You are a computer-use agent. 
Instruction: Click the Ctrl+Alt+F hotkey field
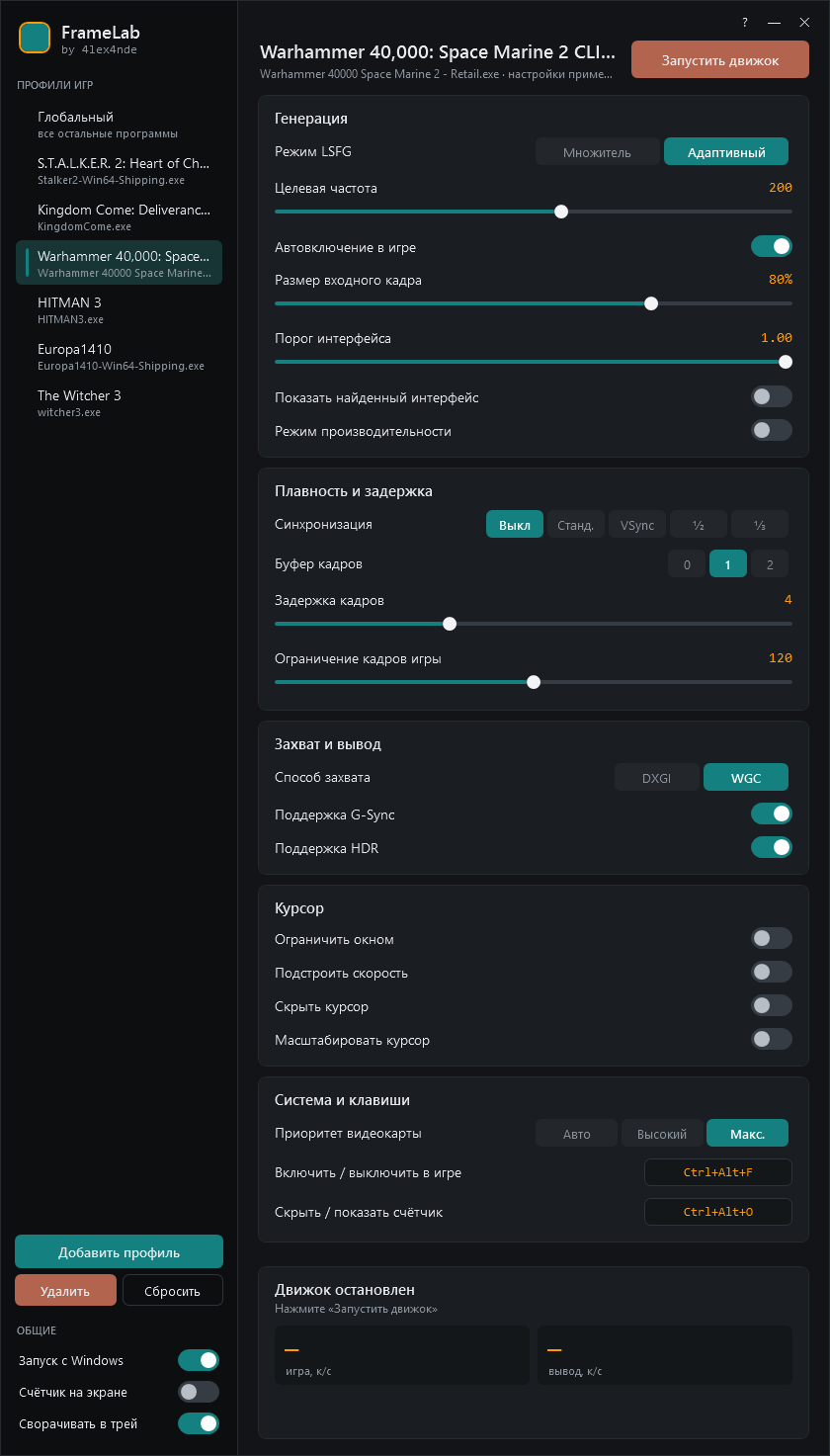pyautogui.click(x=718, y=1172)
